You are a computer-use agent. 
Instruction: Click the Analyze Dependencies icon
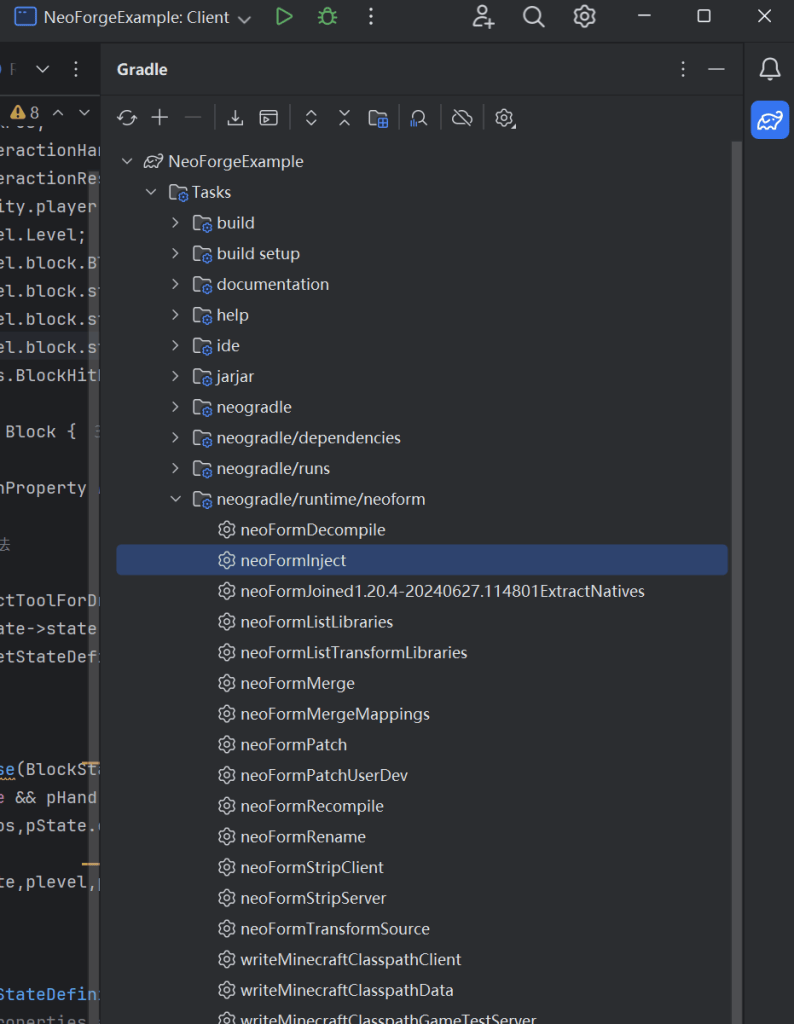click(x=419, y=118)
